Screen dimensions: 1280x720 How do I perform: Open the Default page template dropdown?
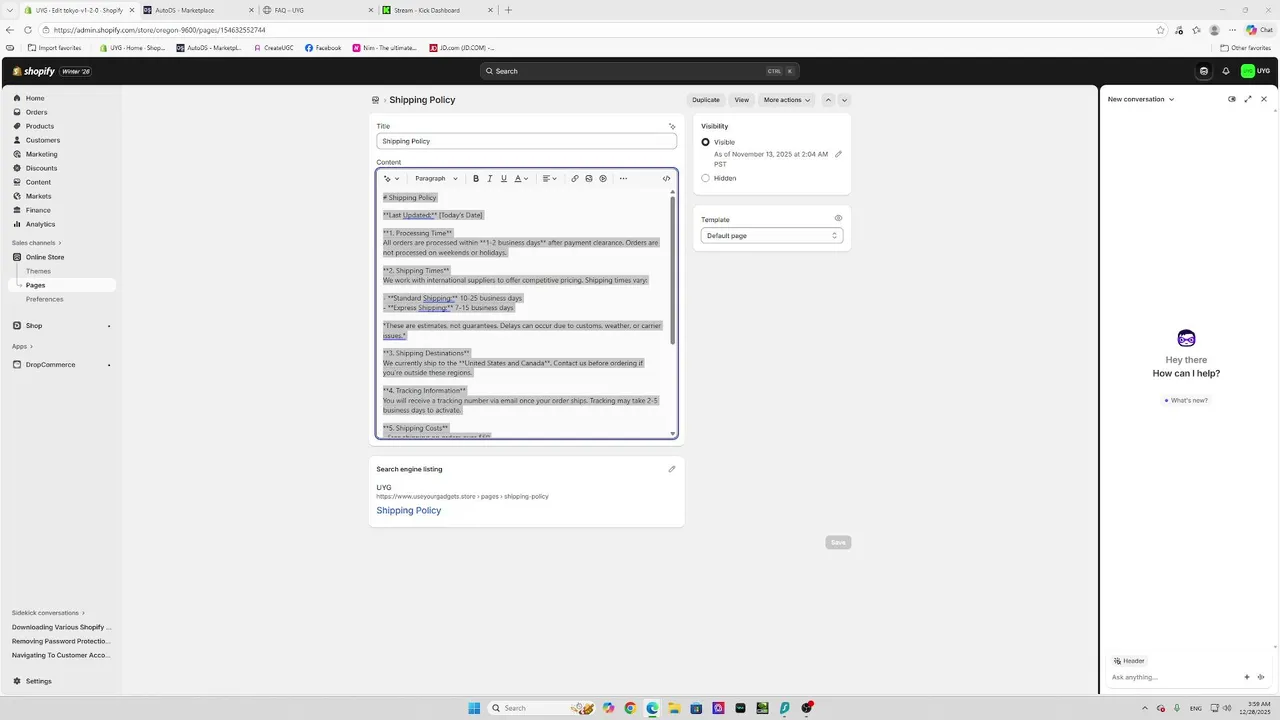click(772, 236)
